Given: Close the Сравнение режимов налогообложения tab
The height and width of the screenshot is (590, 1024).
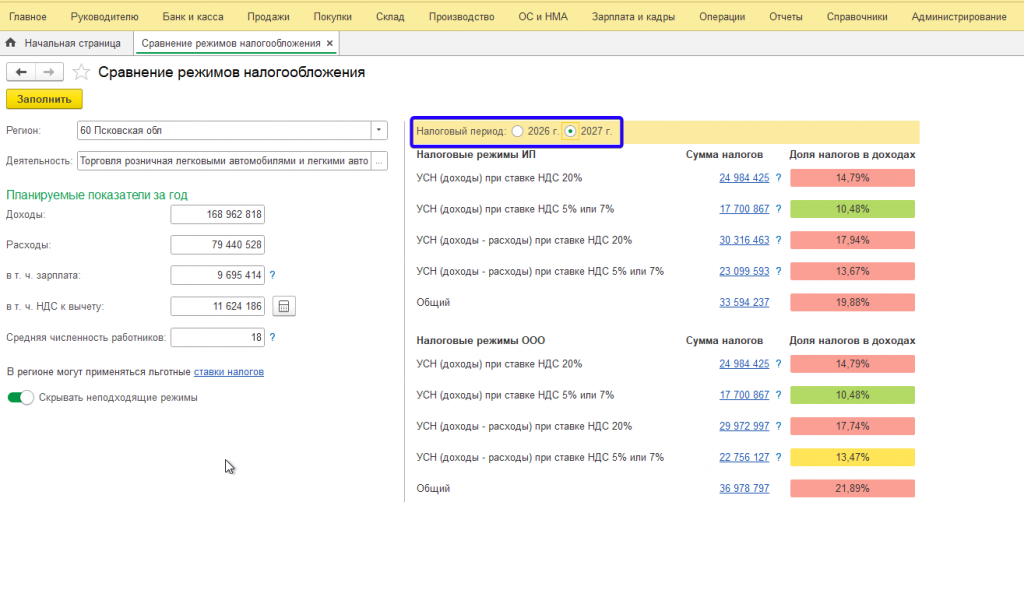Looking at the screenshot, I should tap(330, 43).
